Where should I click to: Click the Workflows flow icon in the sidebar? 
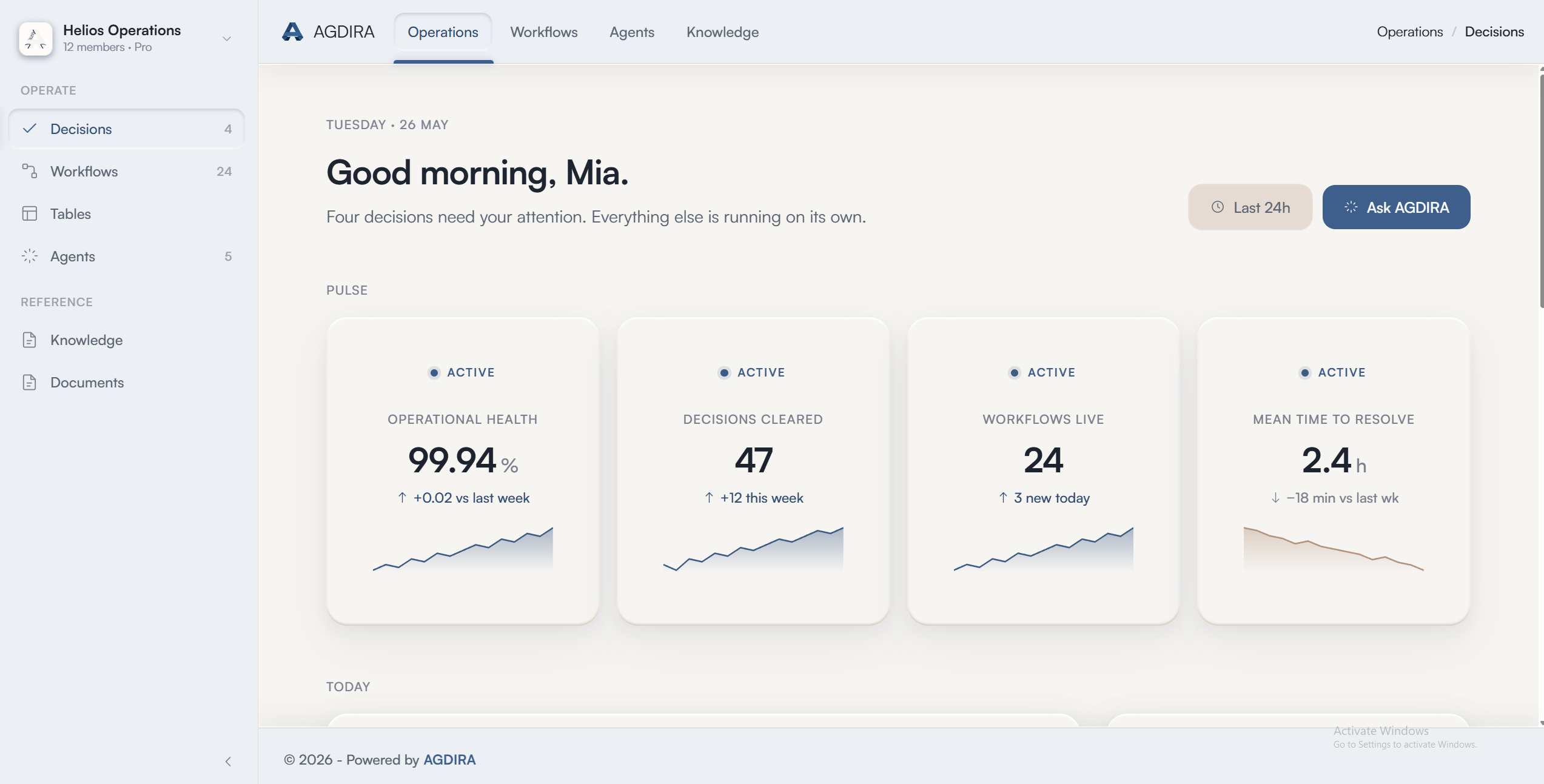tap(30, 171)
